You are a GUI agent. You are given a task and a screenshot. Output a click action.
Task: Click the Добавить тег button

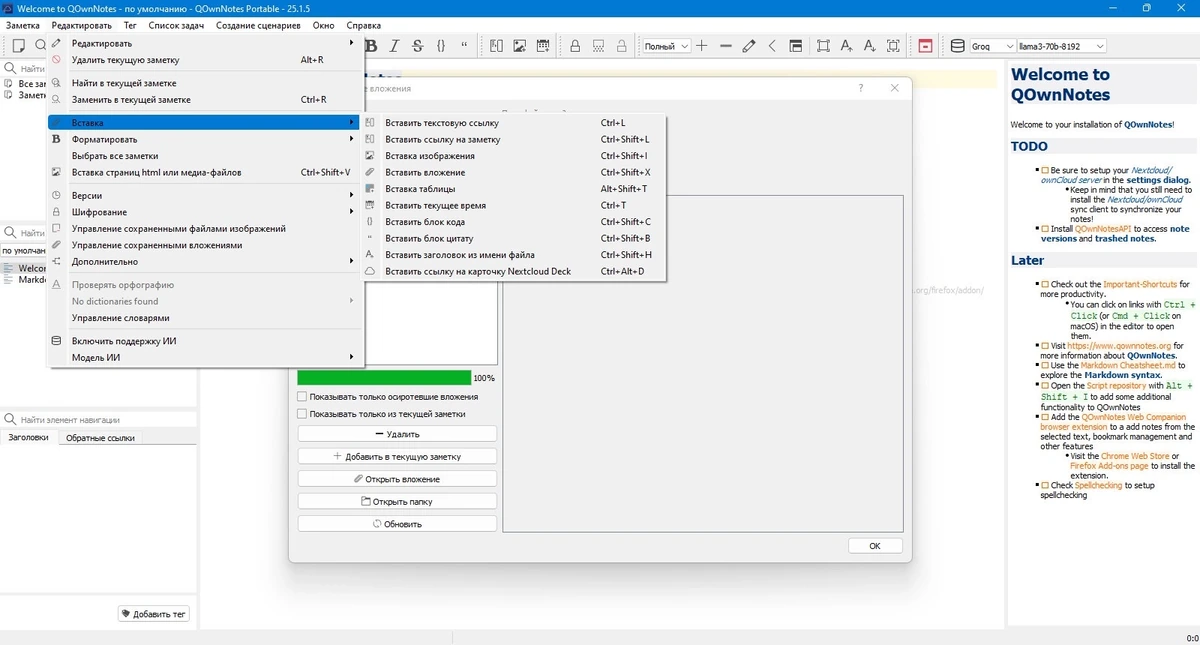click(154, 614)
